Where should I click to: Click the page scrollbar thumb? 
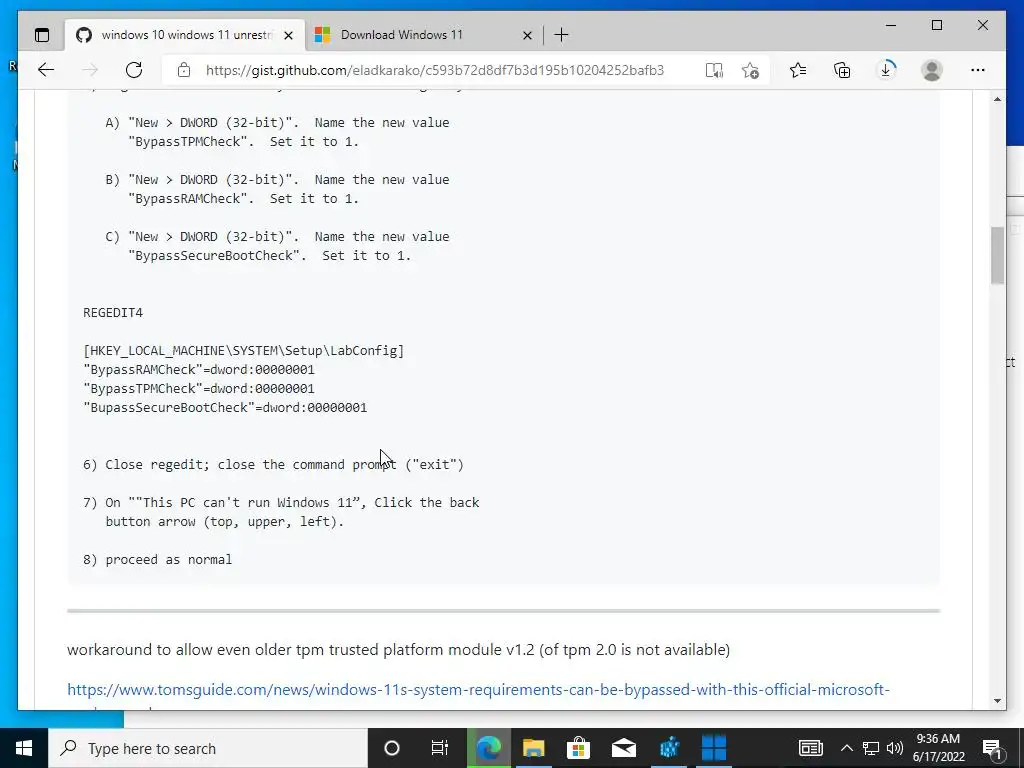997,255
